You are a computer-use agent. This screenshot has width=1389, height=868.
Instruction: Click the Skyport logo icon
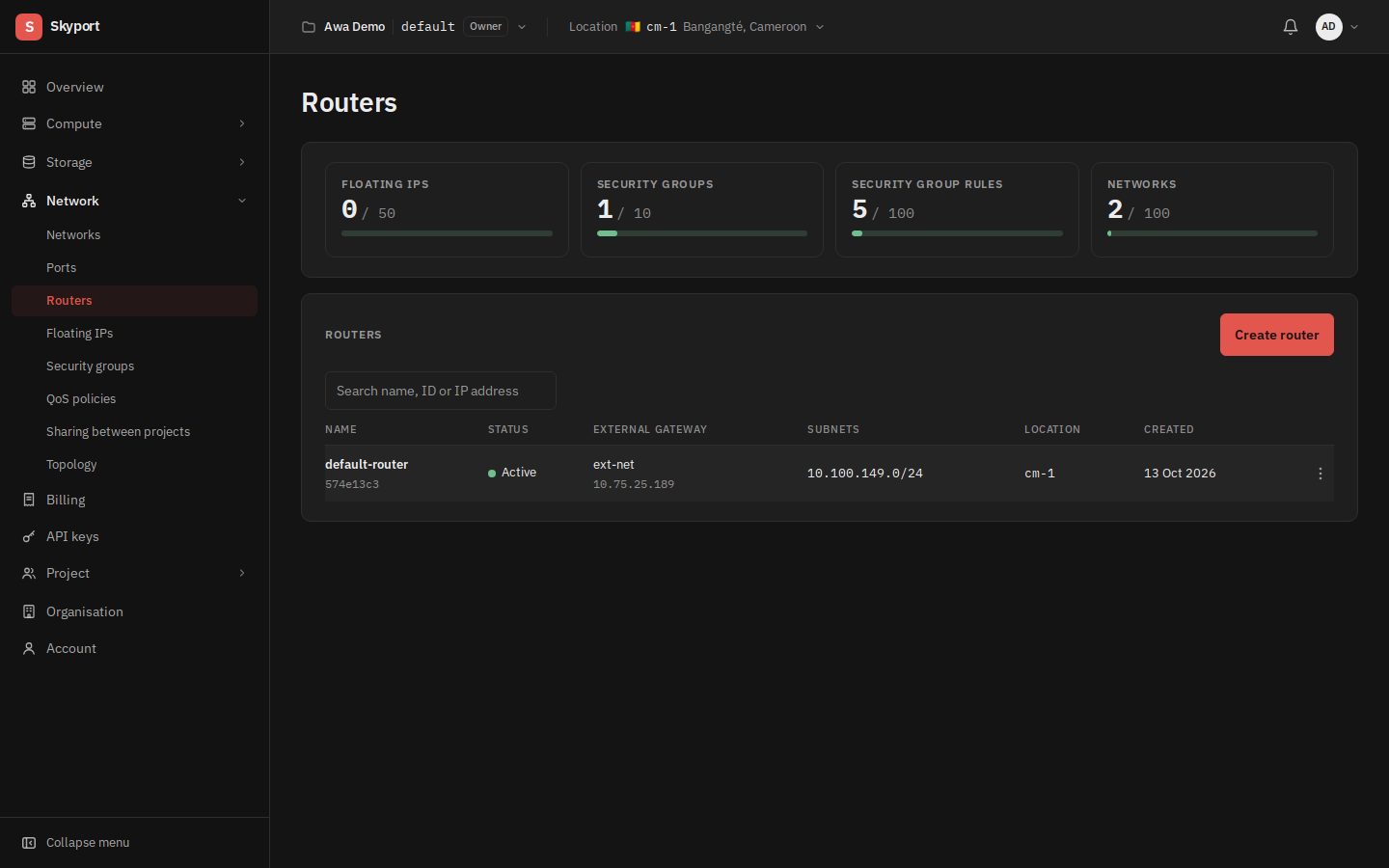pyautogui.click(x=29, y=27)
